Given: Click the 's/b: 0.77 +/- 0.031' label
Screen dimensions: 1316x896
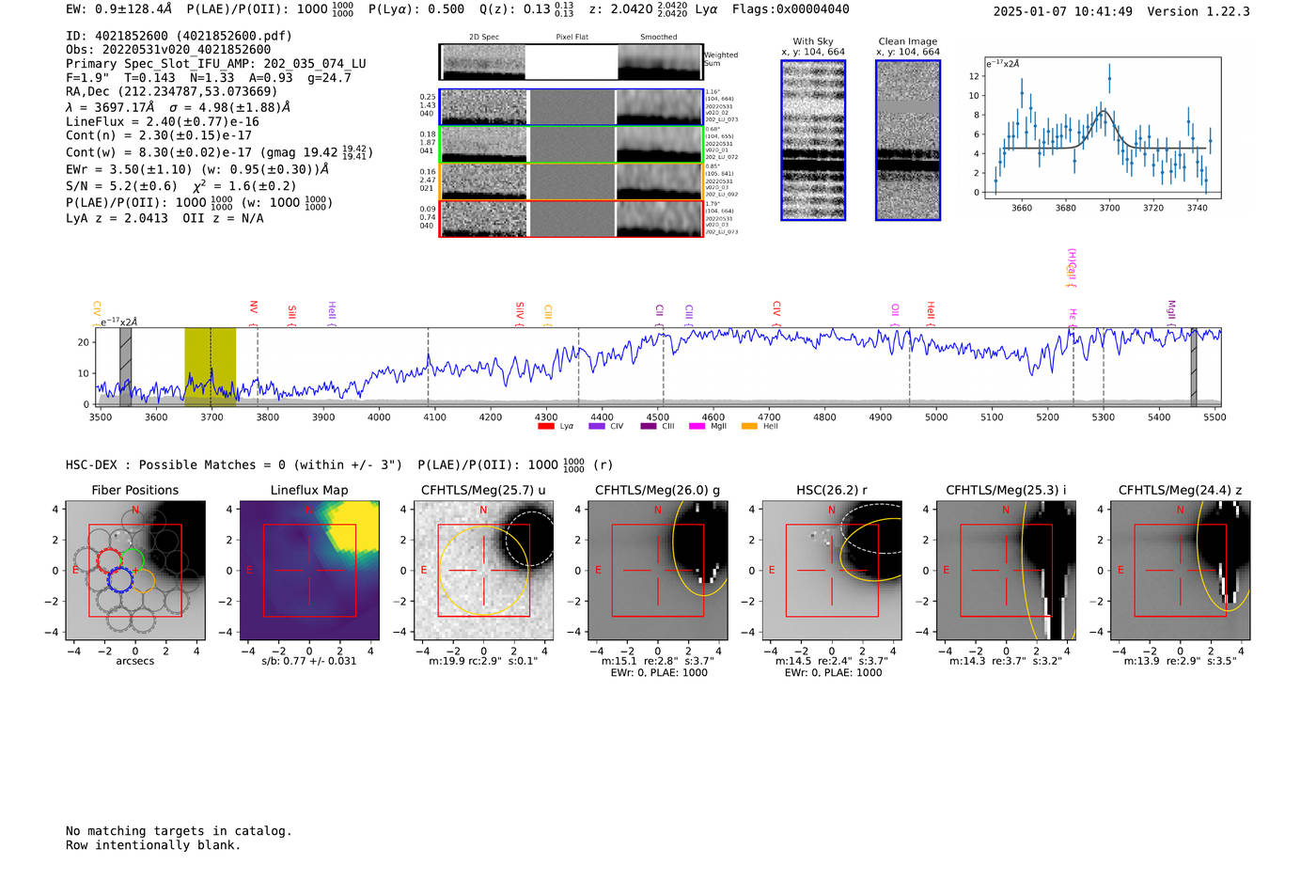Looking at the screenshot, I should 309,661.
